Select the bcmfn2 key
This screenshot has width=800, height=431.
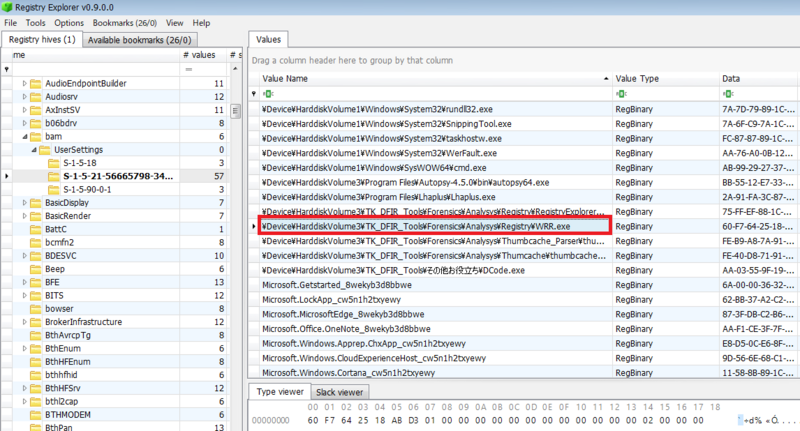(x=59, y=242)
